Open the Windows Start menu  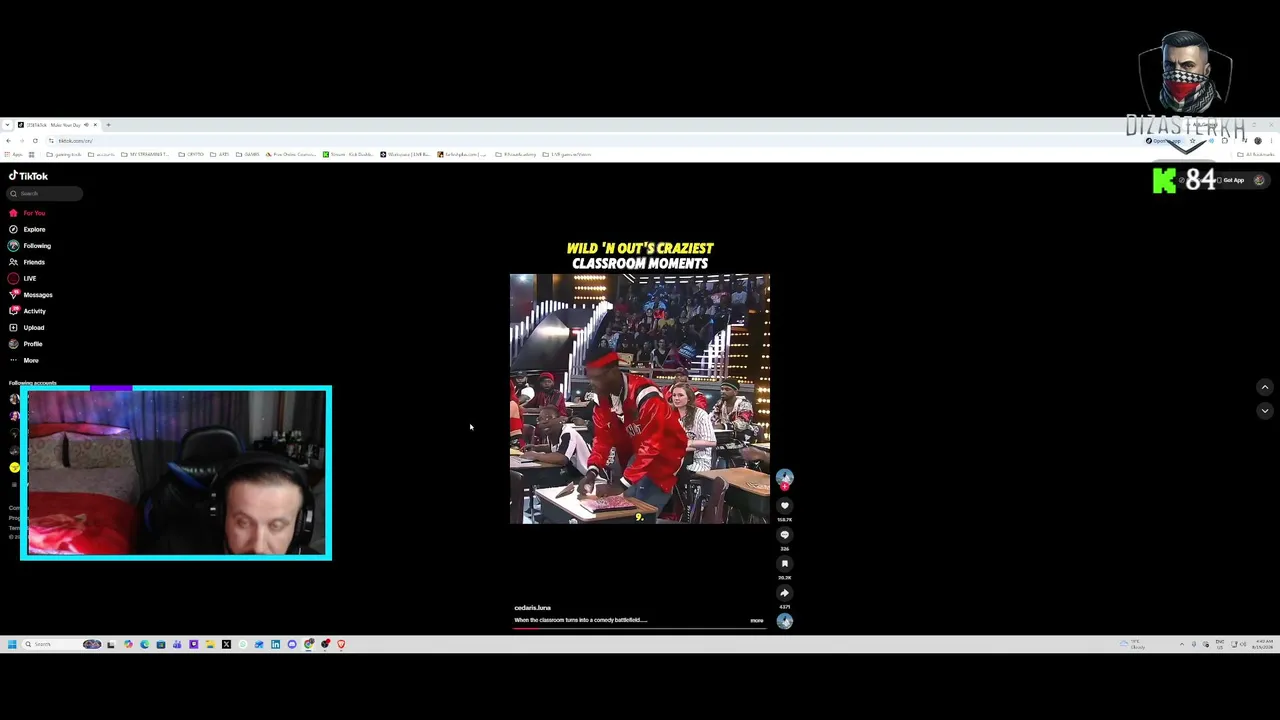12,645
